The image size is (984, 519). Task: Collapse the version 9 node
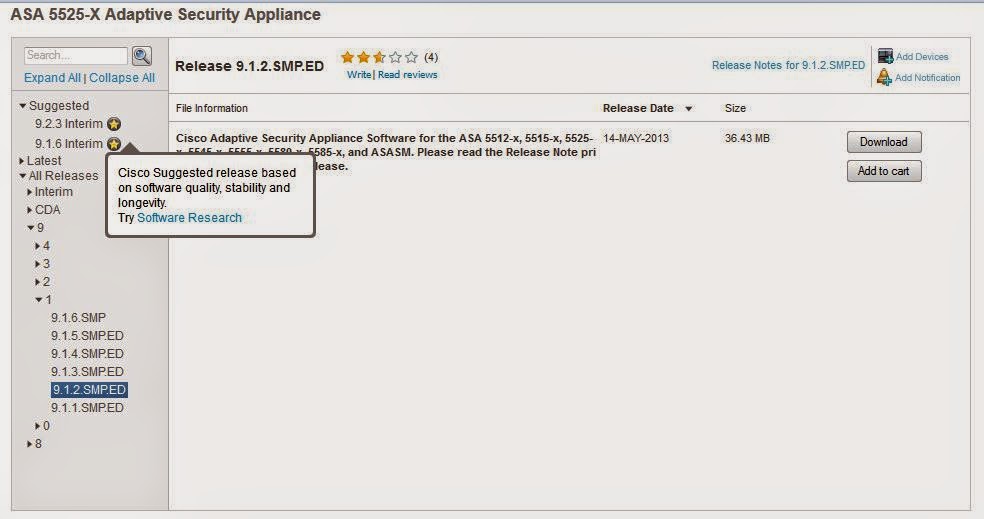coord(31,228)
